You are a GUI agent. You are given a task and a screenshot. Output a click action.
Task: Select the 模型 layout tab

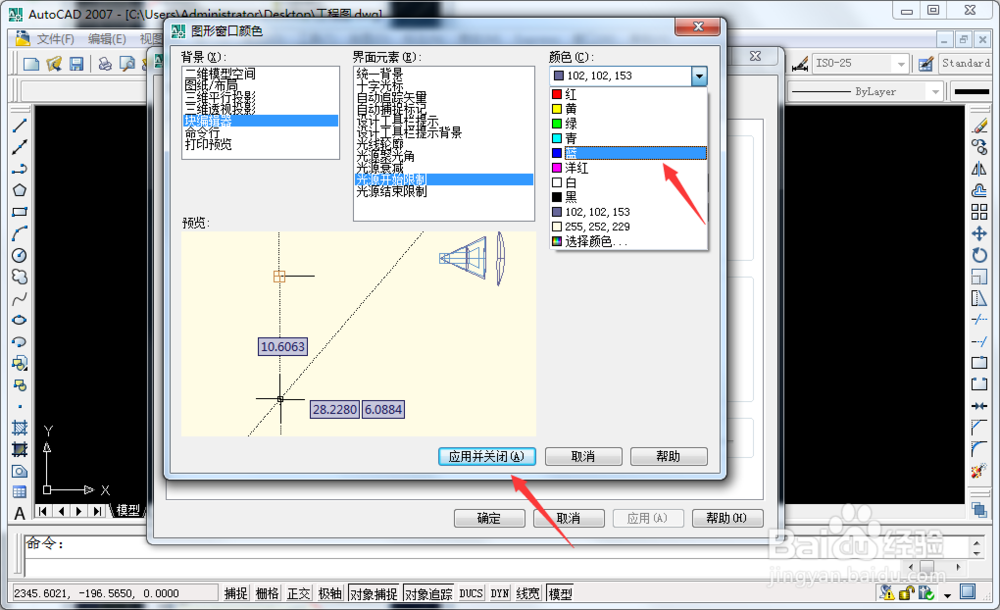[128, 510]
